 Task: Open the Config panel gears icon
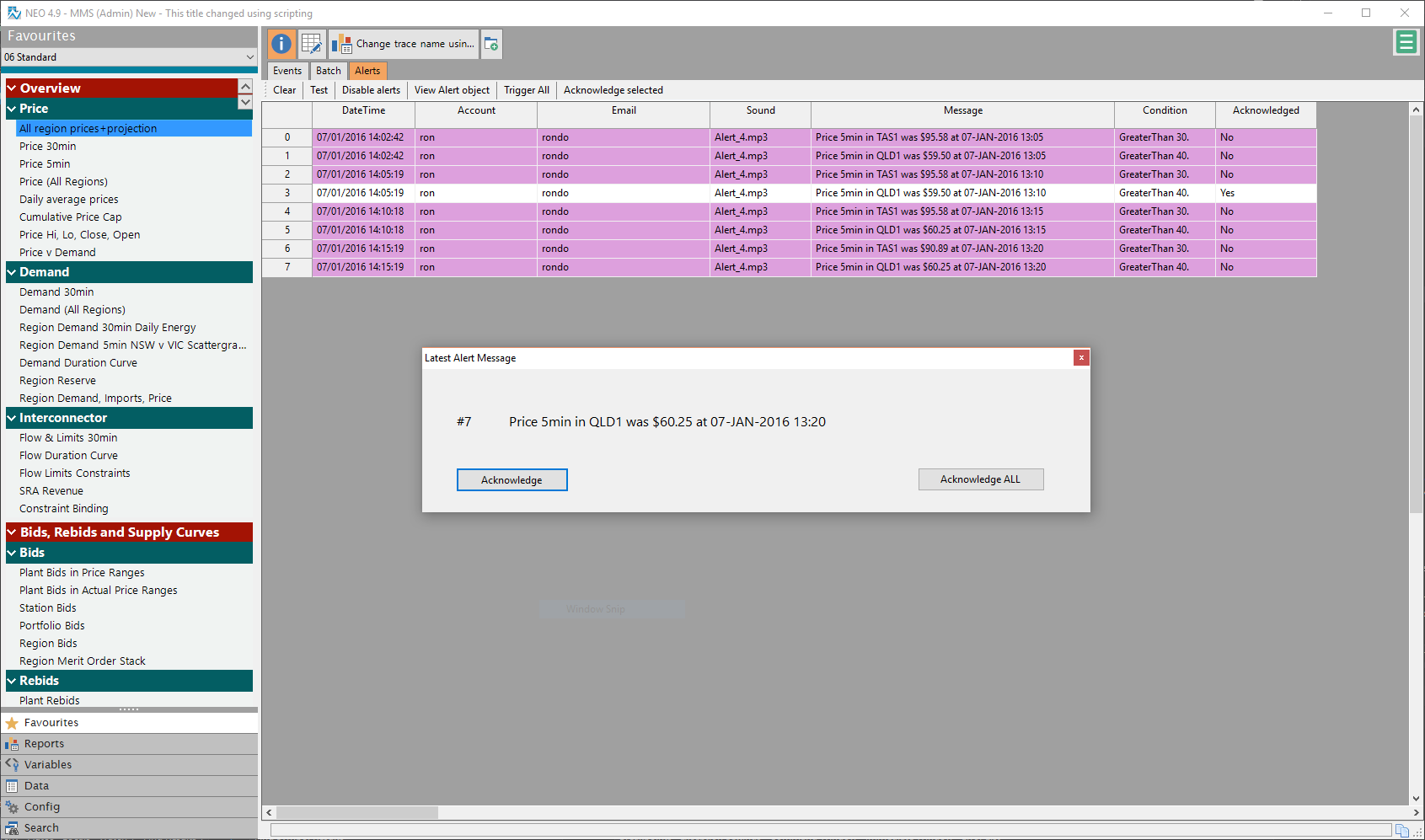pos(12,807)
